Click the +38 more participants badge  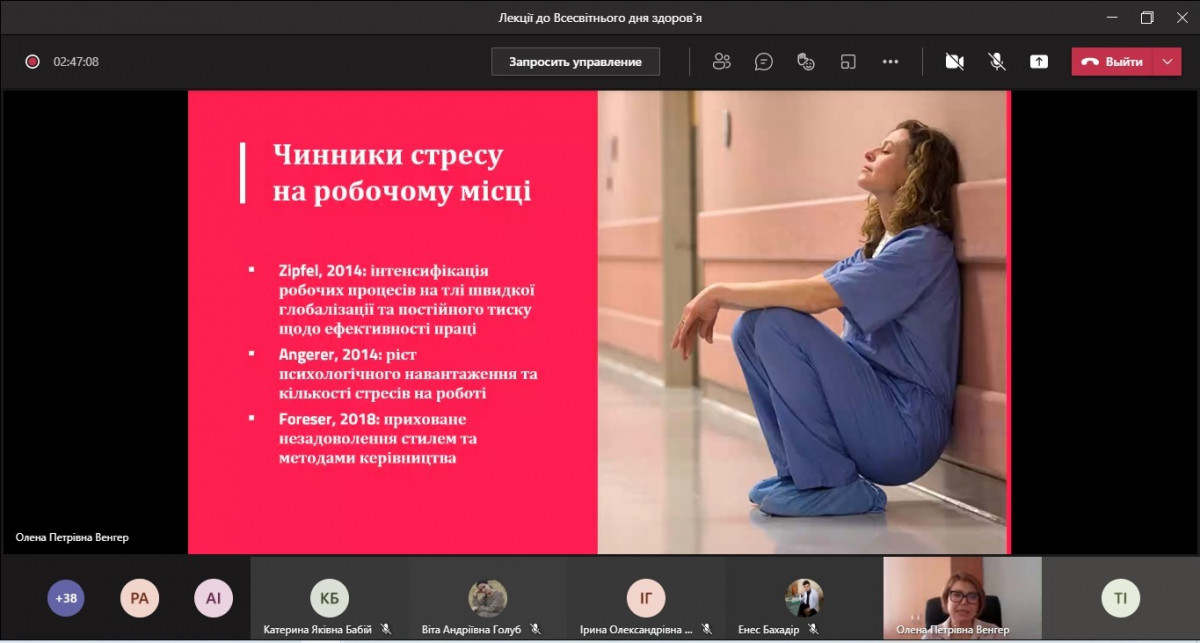[66, 598]
